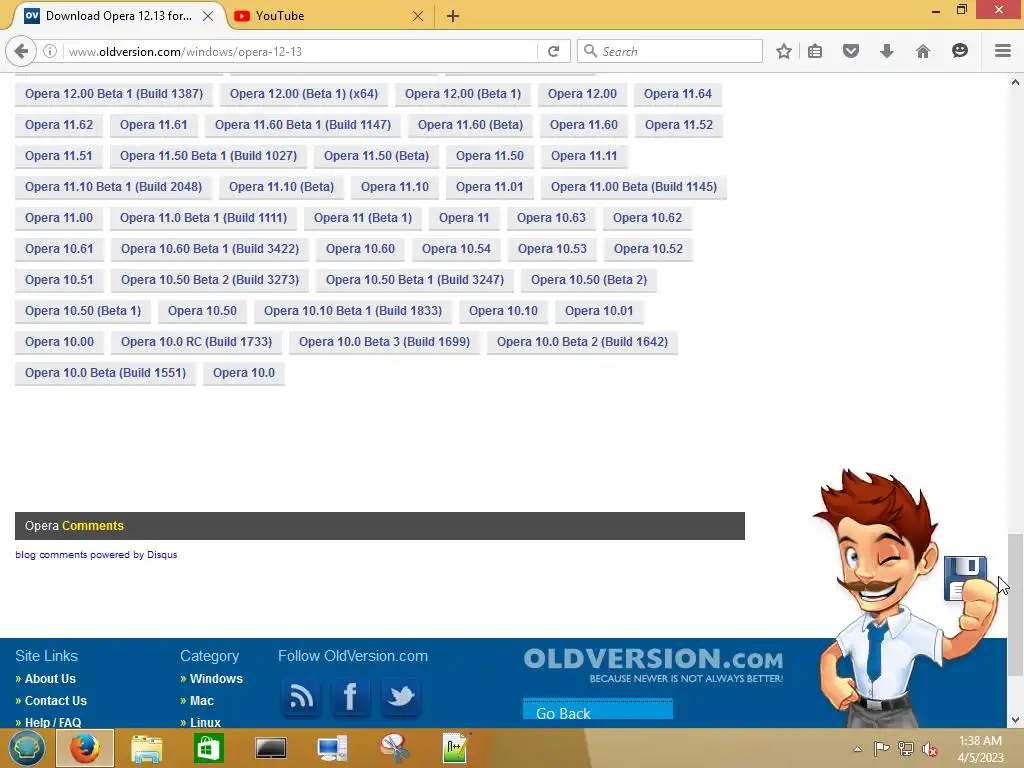Open the bookmarks list icon
The height and width of the screenshot is (768, 1024).
815,51
